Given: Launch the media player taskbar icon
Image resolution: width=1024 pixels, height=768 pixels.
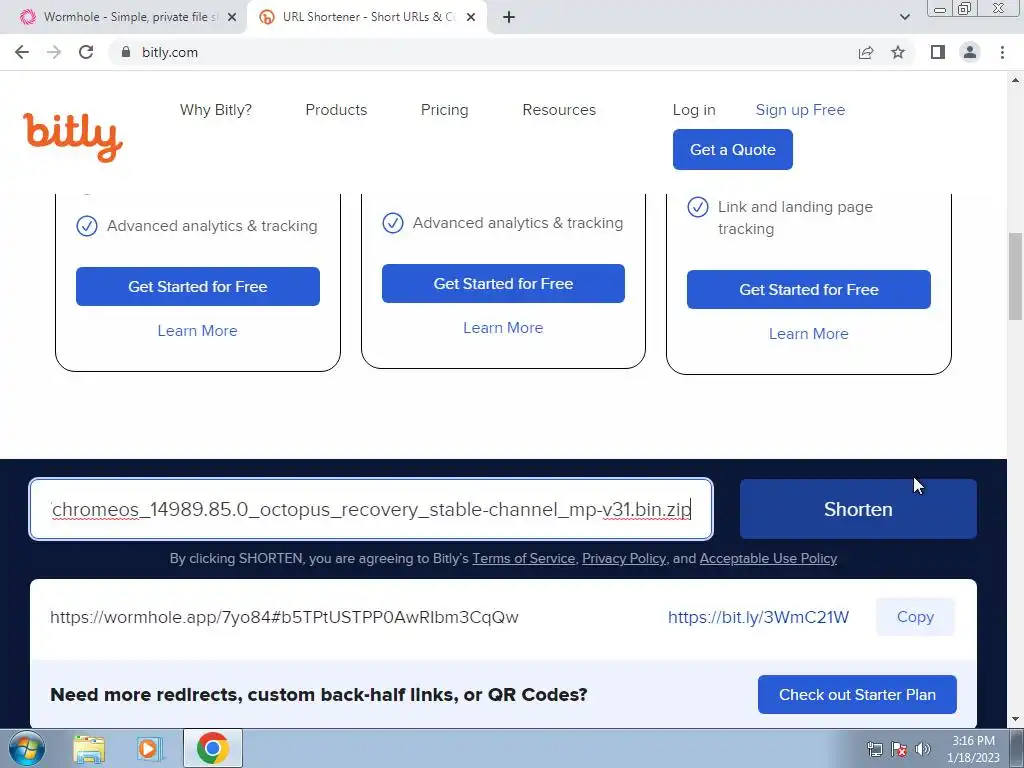Looking at the screenshot, I should coord(150,748).
